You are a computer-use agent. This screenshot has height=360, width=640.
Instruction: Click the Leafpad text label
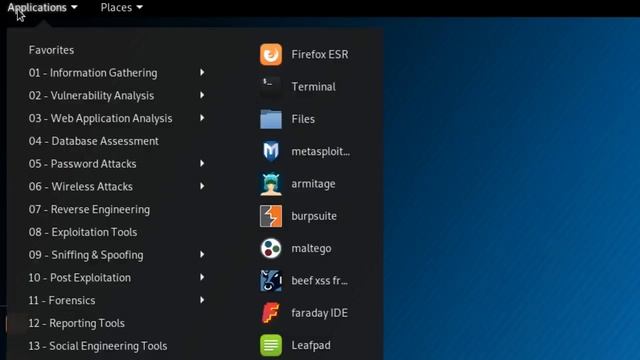pyautogui.click(x=311, y=345)
